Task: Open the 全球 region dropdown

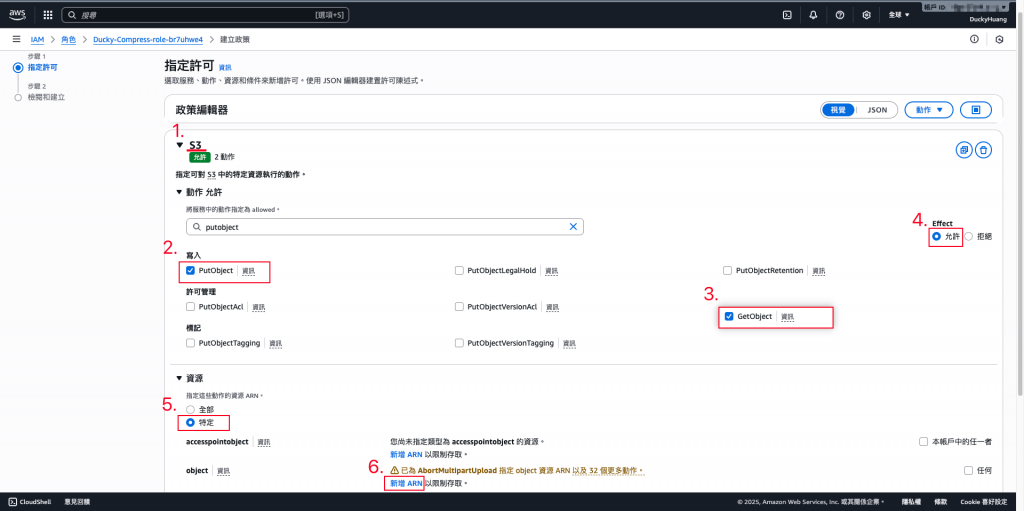Action: pyautogui.click(x=899, y=14)
